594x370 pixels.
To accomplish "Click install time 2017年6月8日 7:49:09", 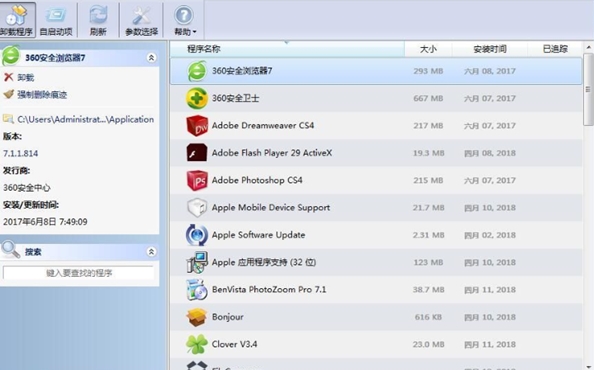I will pyautogui.click(x=45, y=222).
